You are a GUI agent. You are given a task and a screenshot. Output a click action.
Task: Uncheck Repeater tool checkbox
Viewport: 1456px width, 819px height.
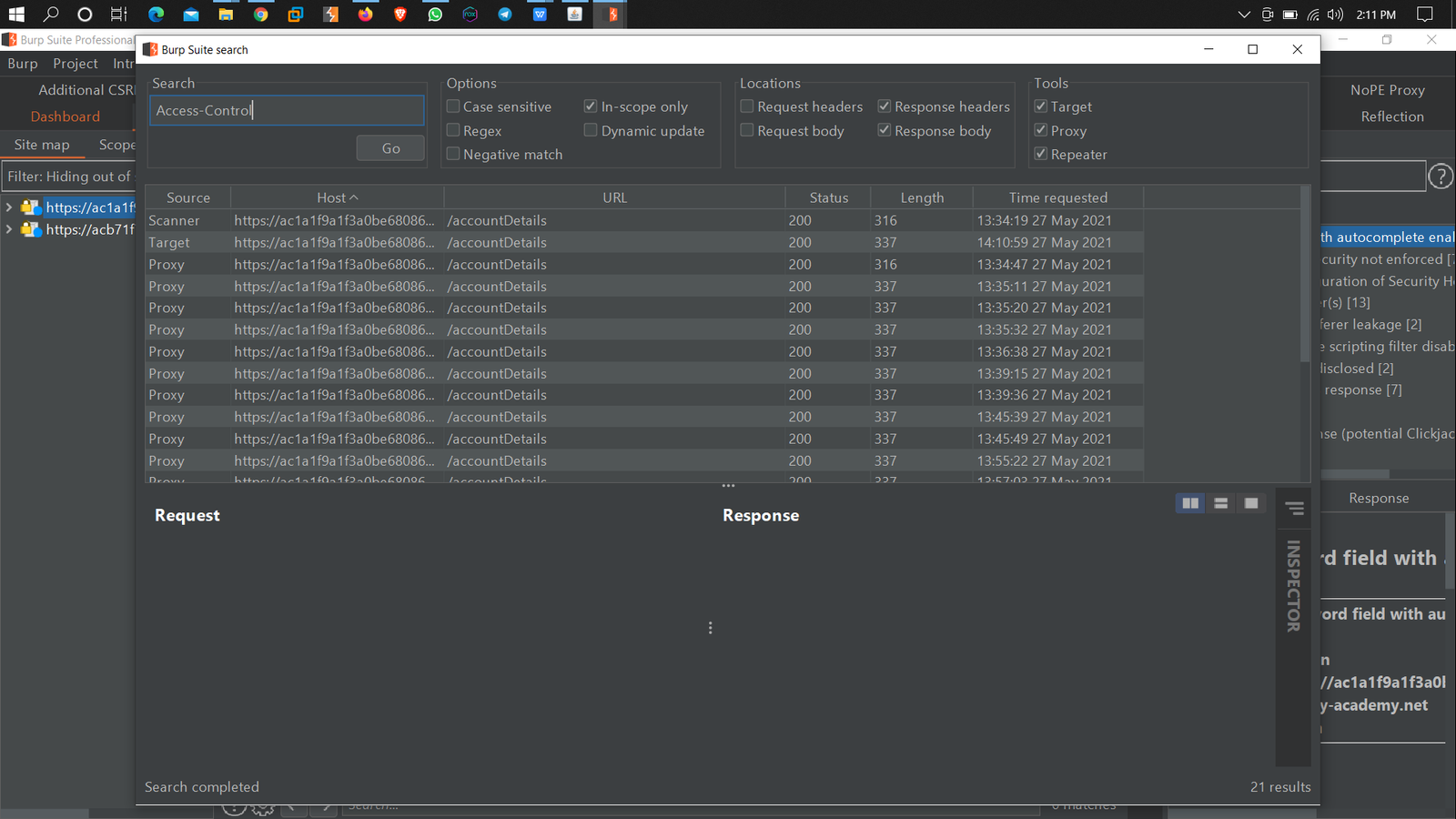pyautogui.click(x=1041, y=154)
